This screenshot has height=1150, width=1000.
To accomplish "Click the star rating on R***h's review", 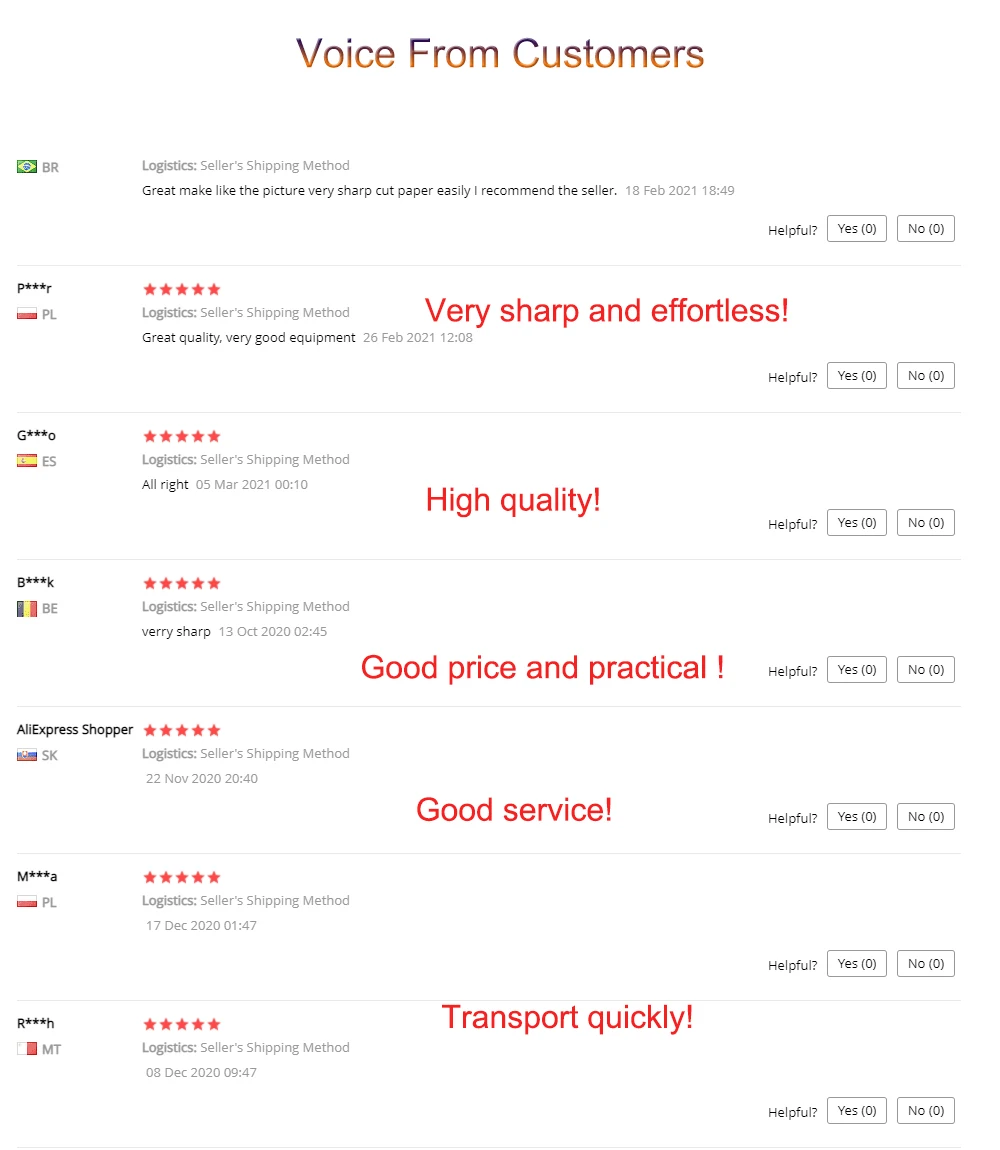I will [x=182, y=1024].
